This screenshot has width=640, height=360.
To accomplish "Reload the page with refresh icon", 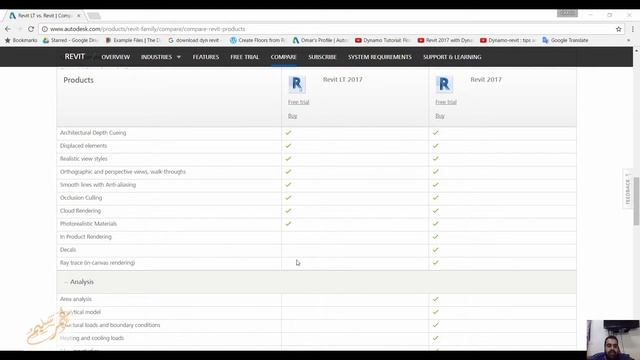I will 31,29.
